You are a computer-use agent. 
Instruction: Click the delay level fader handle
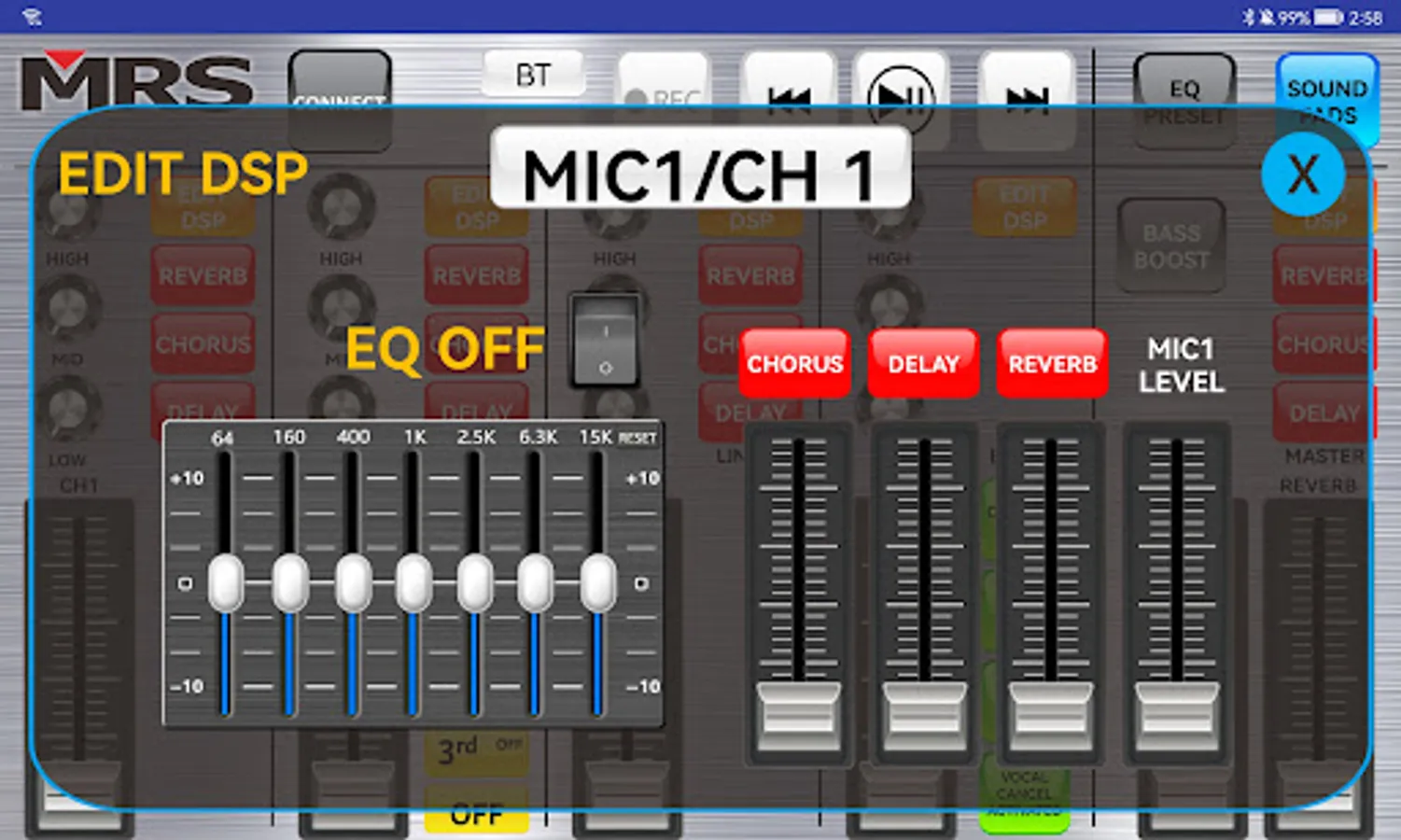[924, 716]
